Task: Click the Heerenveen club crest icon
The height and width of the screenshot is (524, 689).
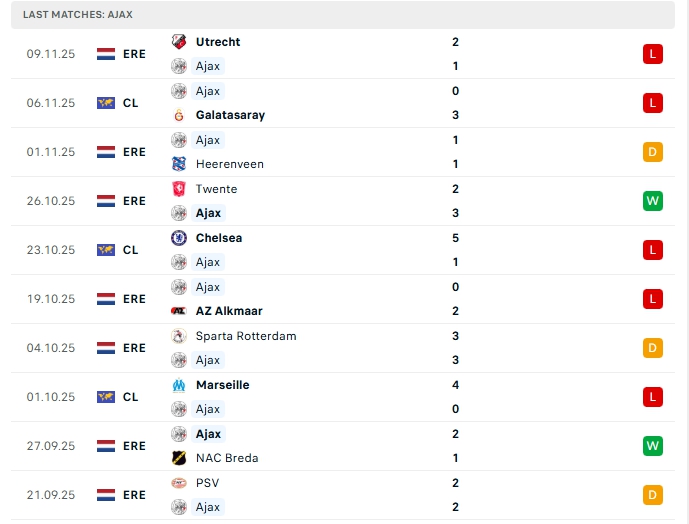Action: 179,164
